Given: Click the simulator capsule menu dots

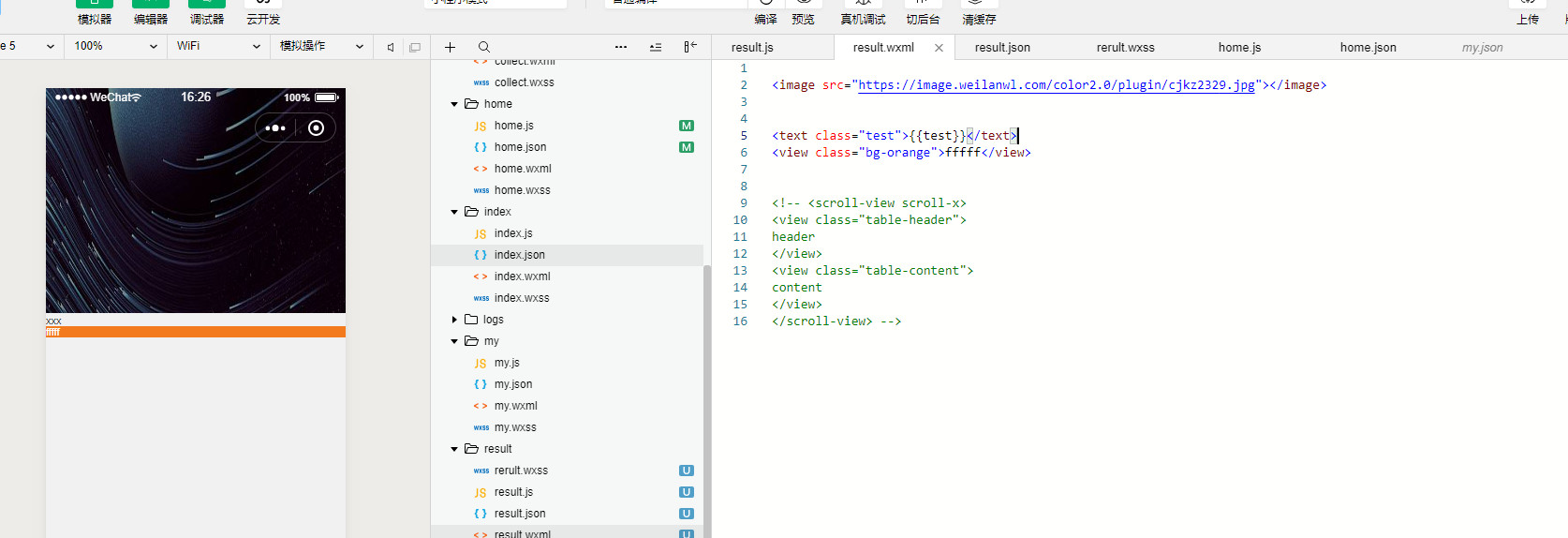Looking at the screenshot, I should tap(275, 127).
